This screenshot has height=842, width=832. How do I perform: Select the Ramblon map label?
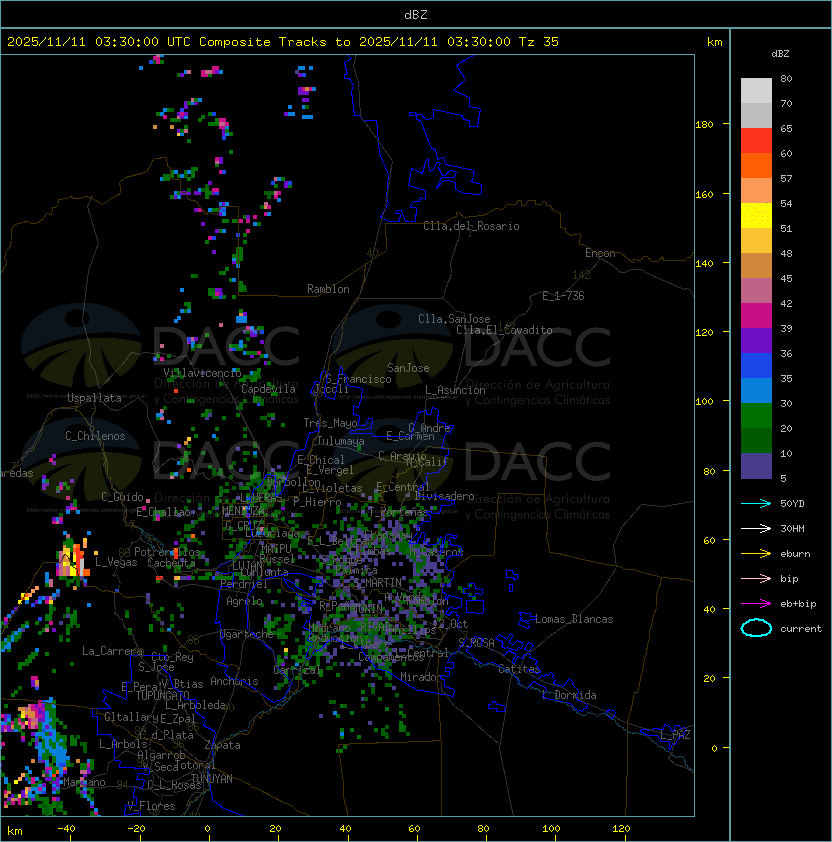click(x=328, y=289)
